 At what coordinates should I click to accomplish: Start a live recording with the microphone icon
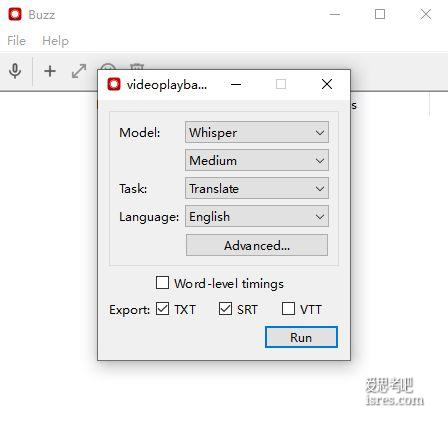point(15,71)
